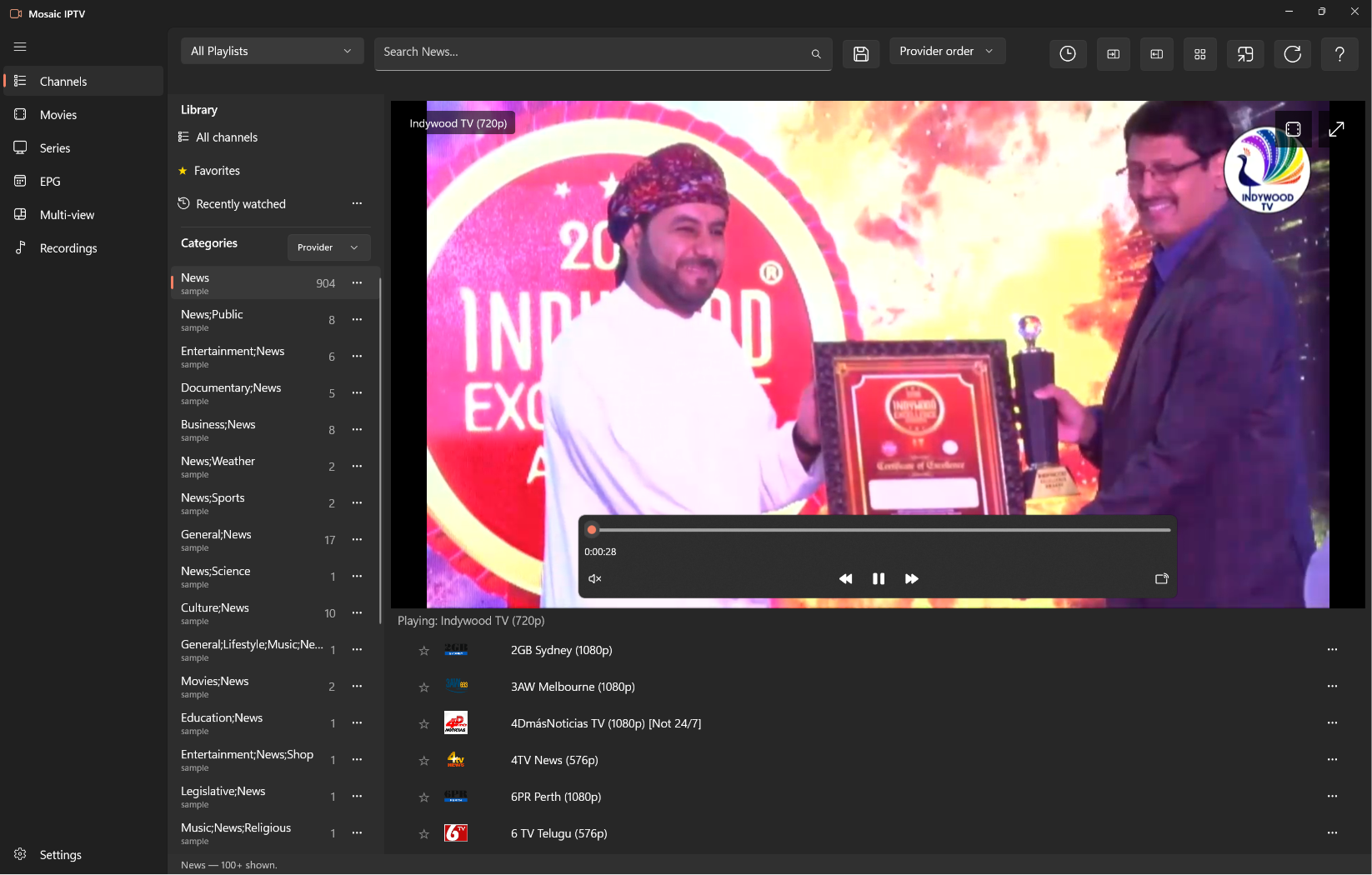
Task: Unmute the player volume icon
Action: point(595,578)
